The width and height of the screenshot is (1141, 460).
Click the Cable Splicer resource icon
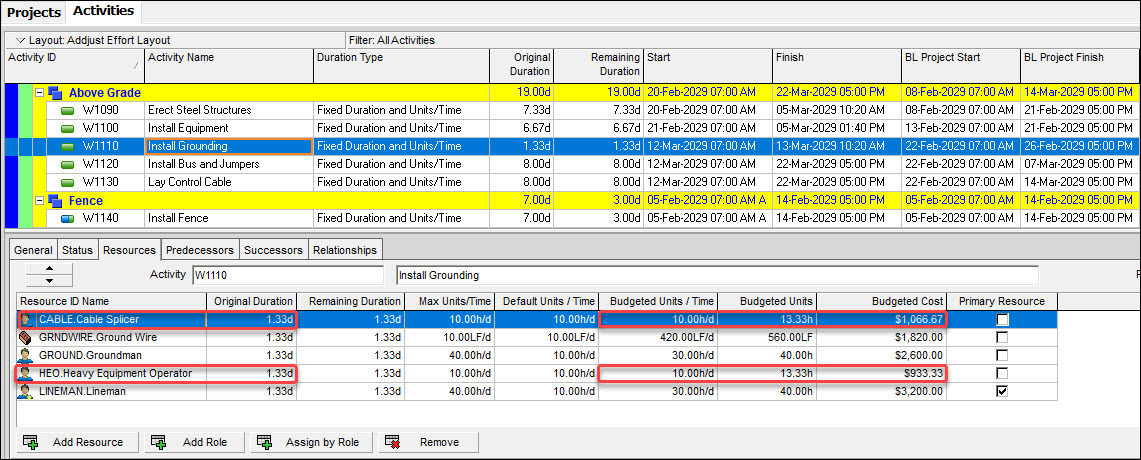pos(26,320)
